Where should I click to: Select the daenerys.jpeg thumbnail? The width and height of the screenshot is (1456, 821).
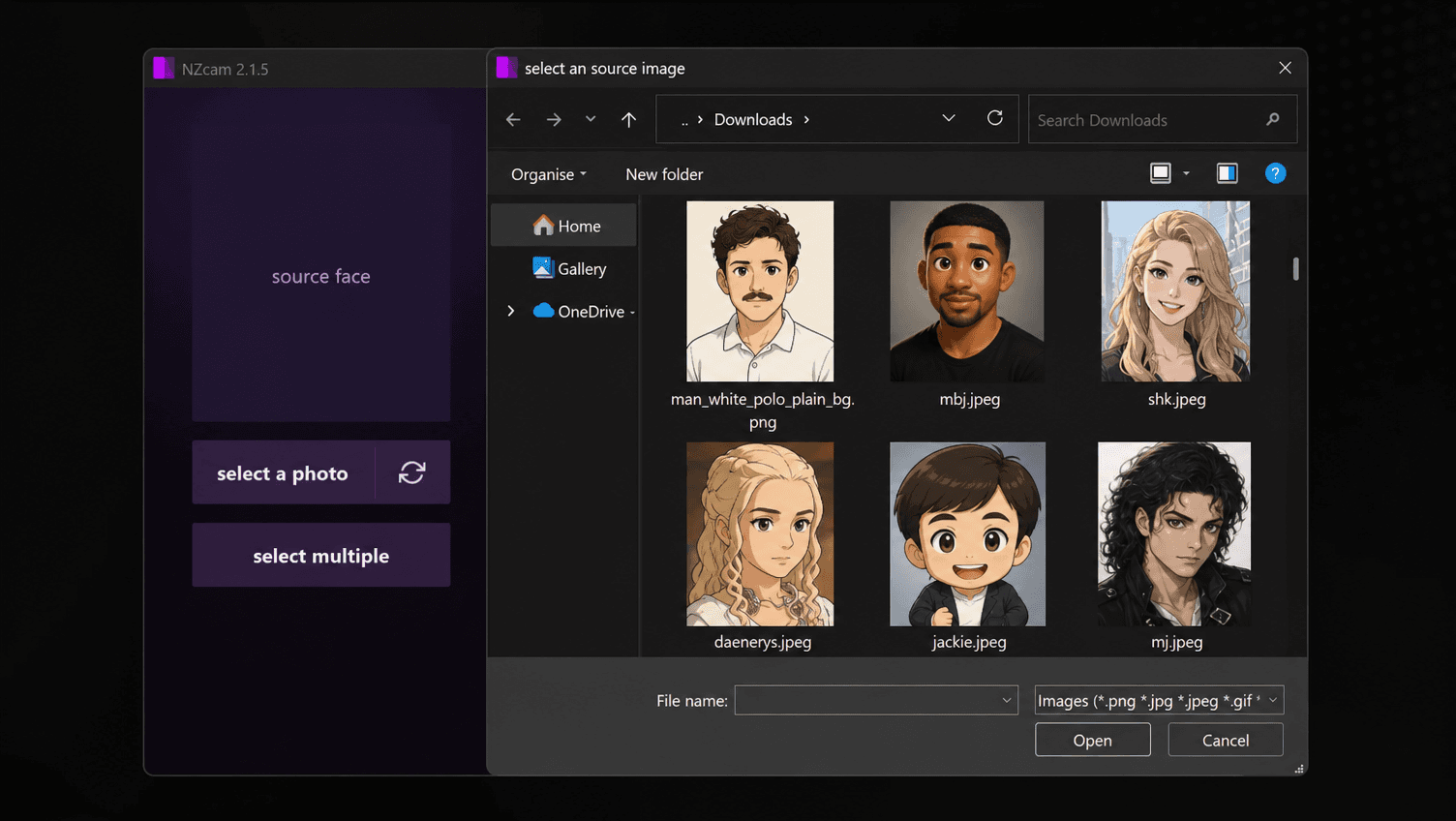pos(760,534)
